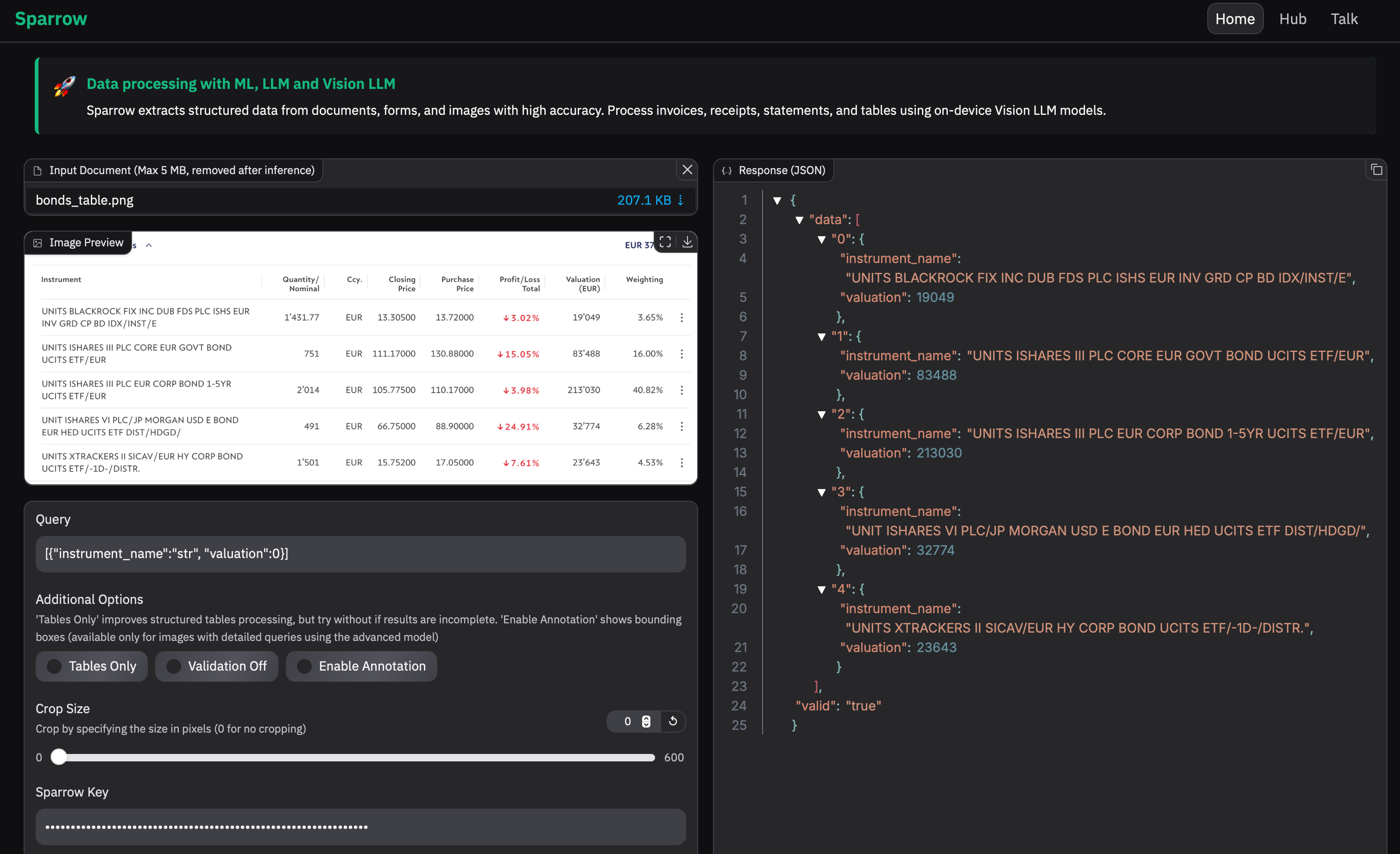Image resolution: width=1400 pixels, height=854 pixels.
Task: Remove the uploaded bonds_table.png file
Action: click(687, 170)
